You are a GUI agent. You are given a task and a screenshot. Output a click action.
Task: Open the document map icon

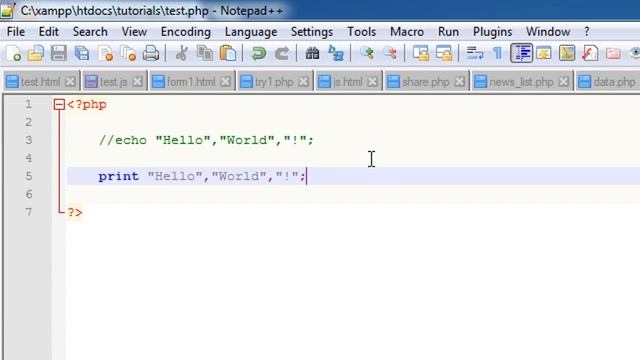[567, 53]
